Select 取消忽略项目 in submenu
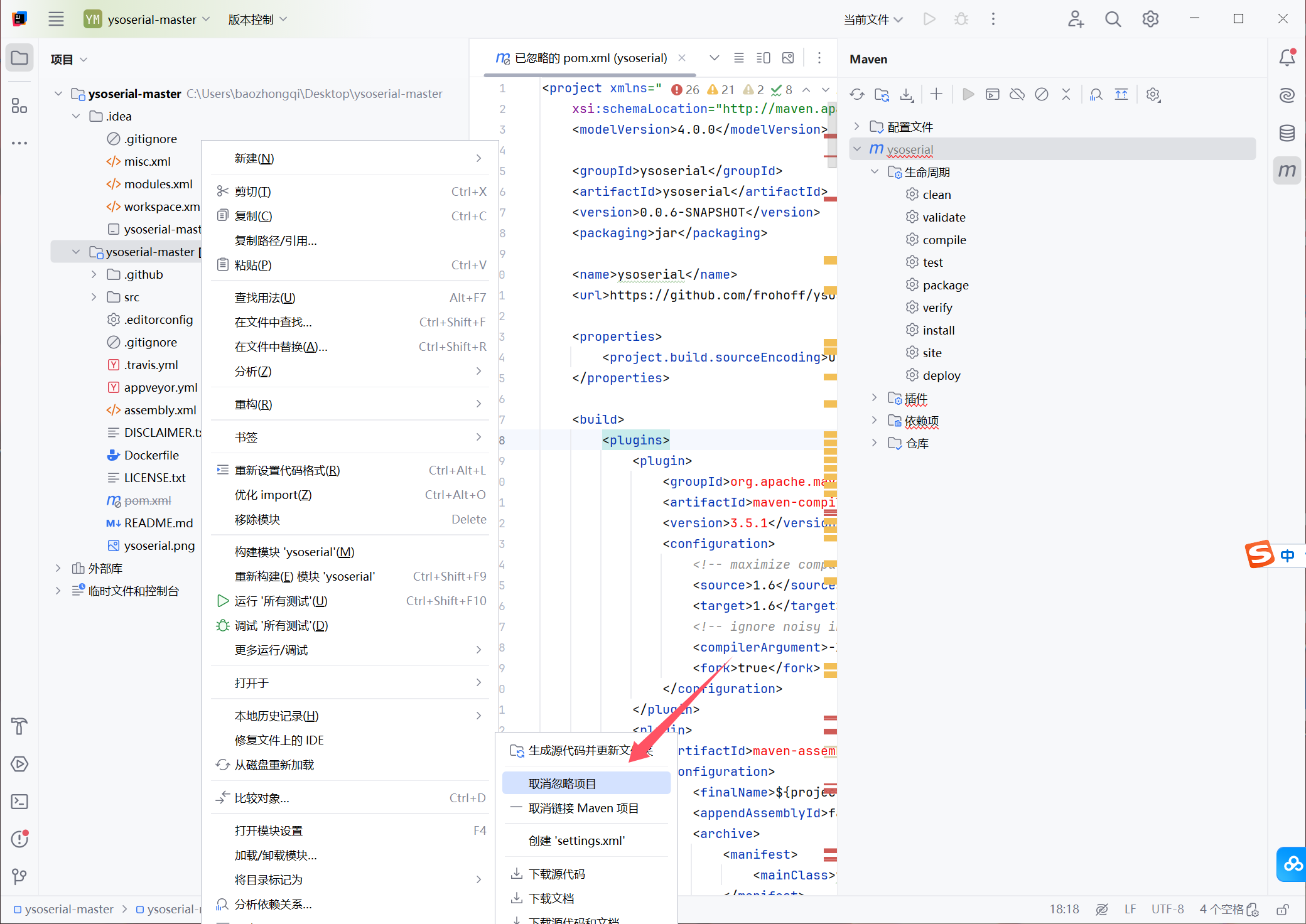 562,783
